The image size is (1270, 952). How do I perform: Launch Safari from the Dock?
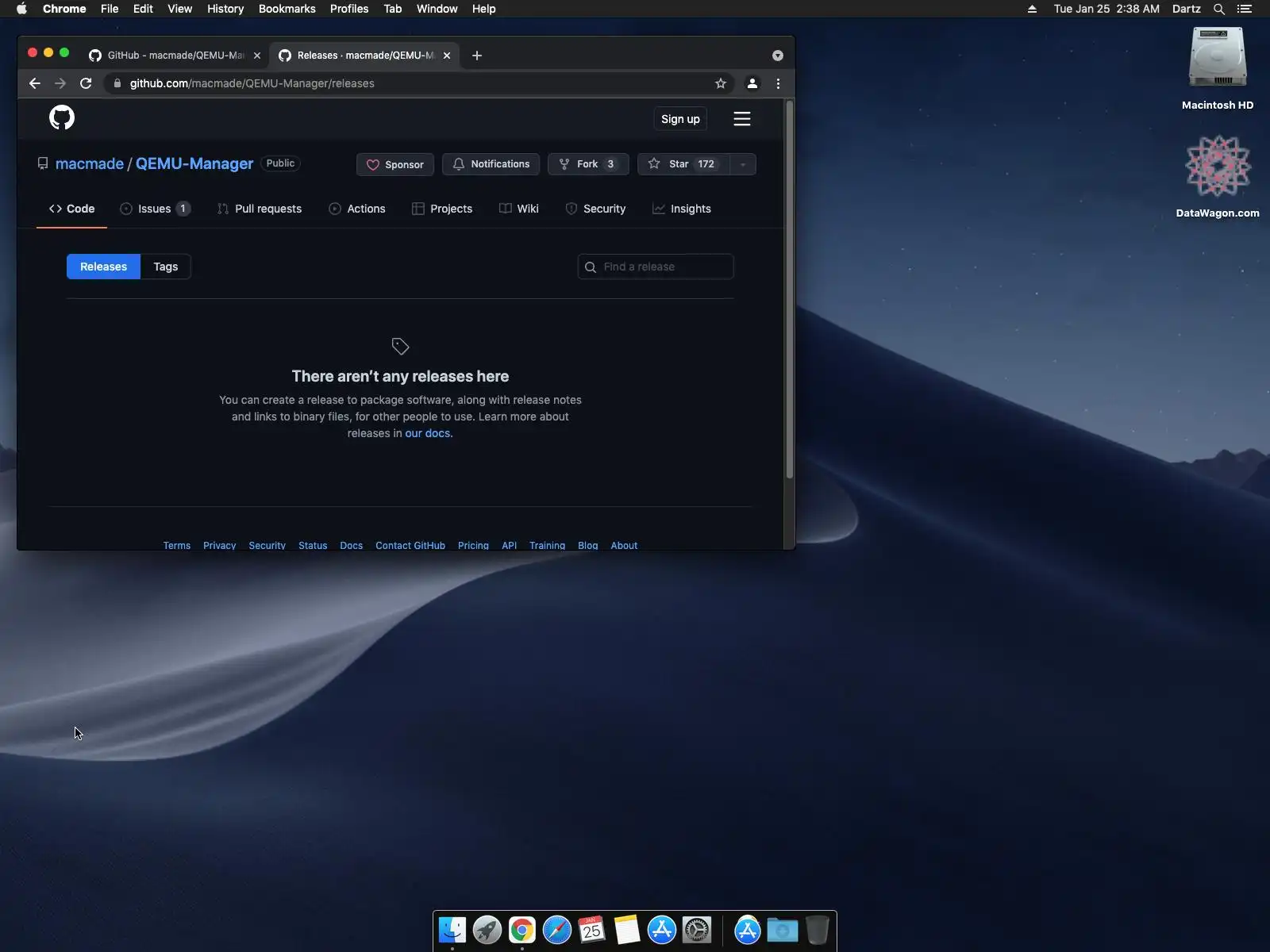pyautogui.click(x=557, y=930)
